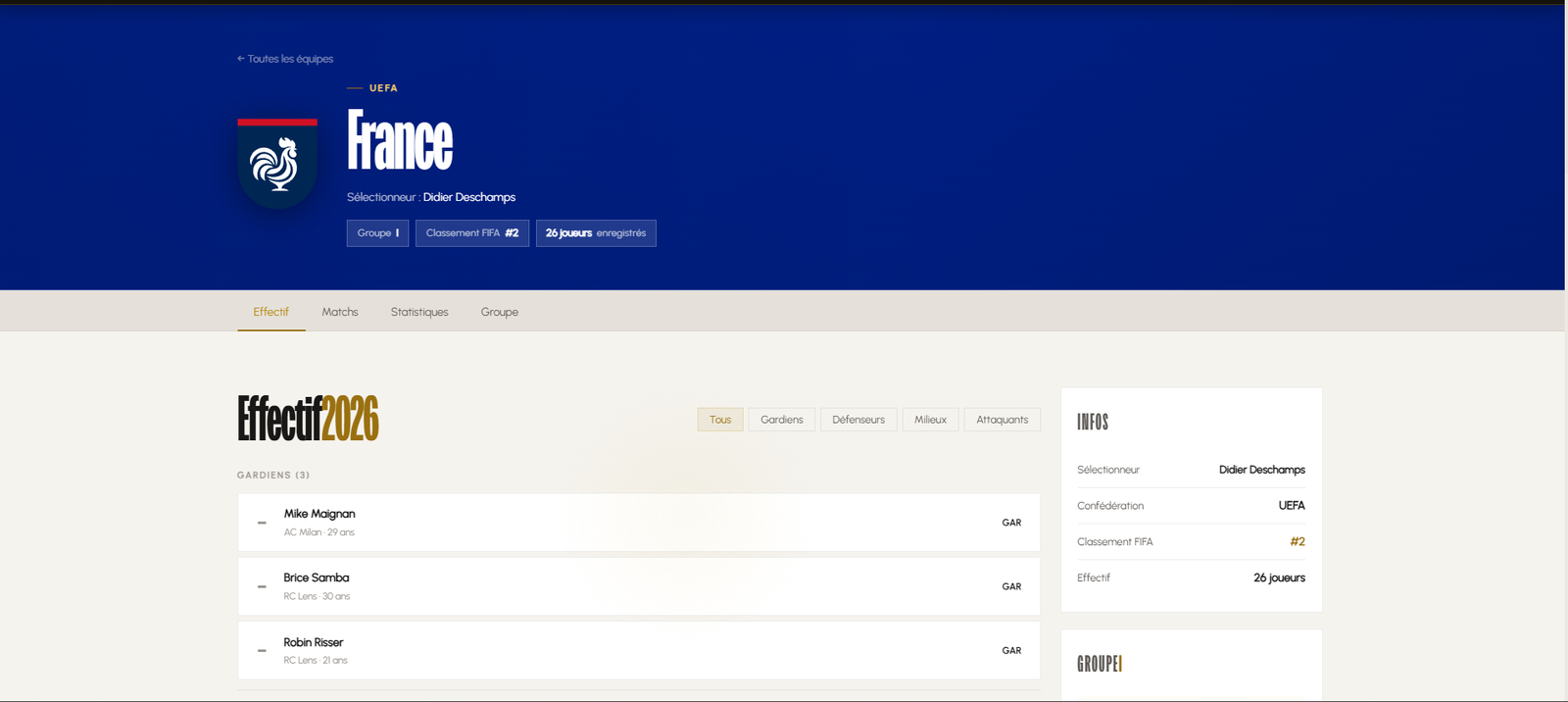1568x702 pixels.
Task: Open Mike Maignan player row
Action: point(639,523)
